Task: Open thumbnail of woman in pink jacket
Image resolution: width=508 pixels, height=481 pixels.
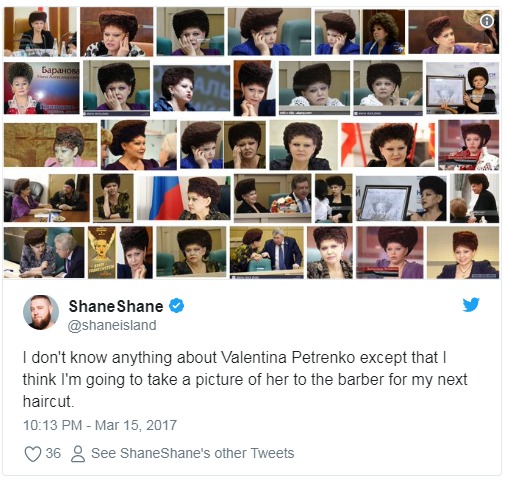Action: pos(51,145)
